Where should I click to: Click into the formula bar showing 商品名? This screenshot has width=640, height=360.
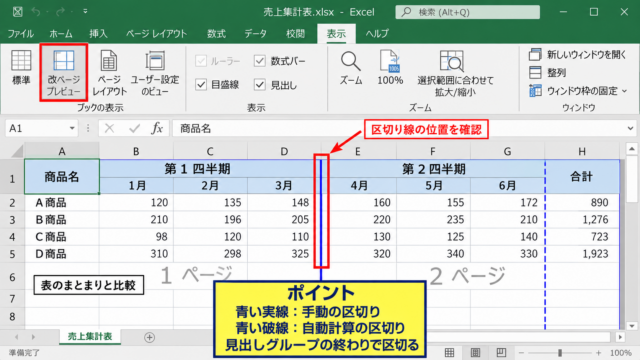pyautogui.click(x=398, y=129)
